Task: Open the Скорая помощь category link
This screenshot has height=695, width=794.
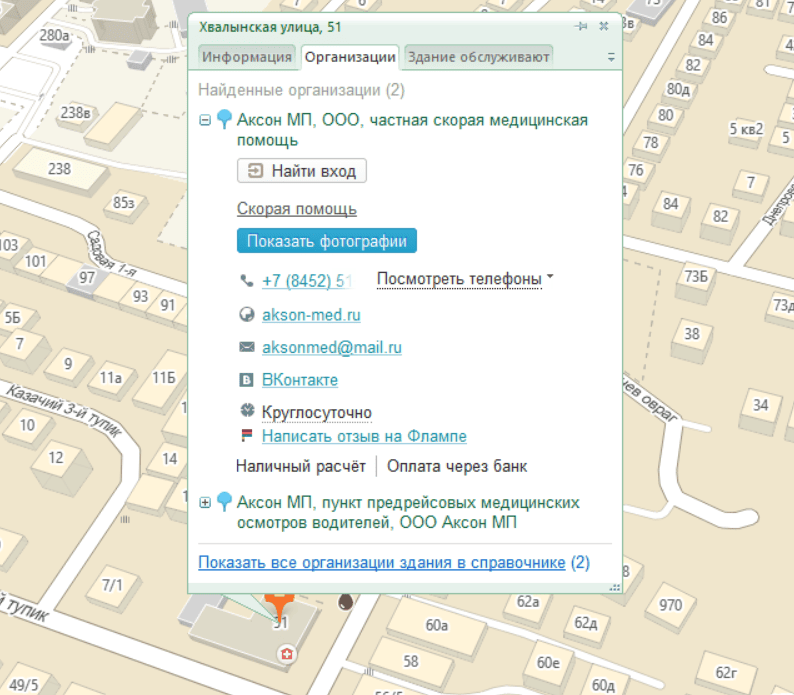Action: (x=297, y=209)
